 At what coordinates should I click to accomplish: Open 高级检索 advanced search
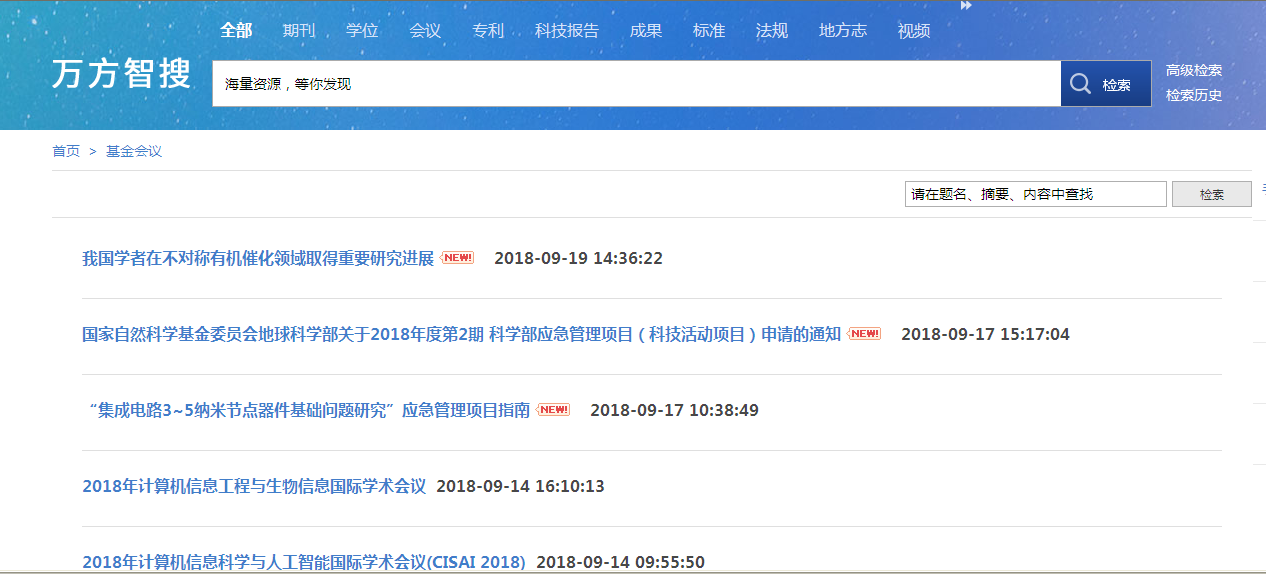(x=1193, y=71)
